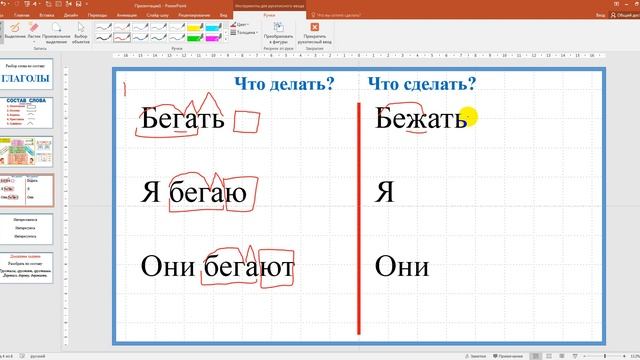Select the currently highlighted Бегать slide thumbnail
Viewport: 640px width, 360px height.
coord(26,191)
